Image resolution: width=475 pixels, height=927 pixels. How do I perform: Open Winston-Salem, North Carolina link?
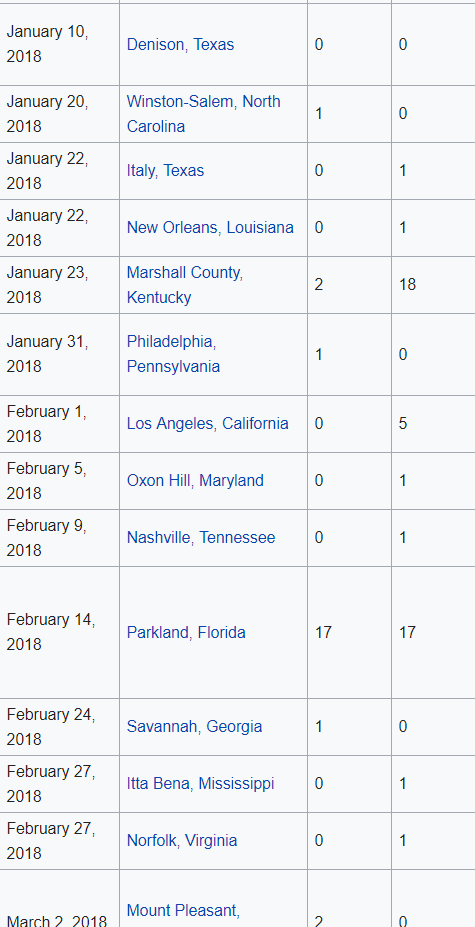[x=203, y=114]
